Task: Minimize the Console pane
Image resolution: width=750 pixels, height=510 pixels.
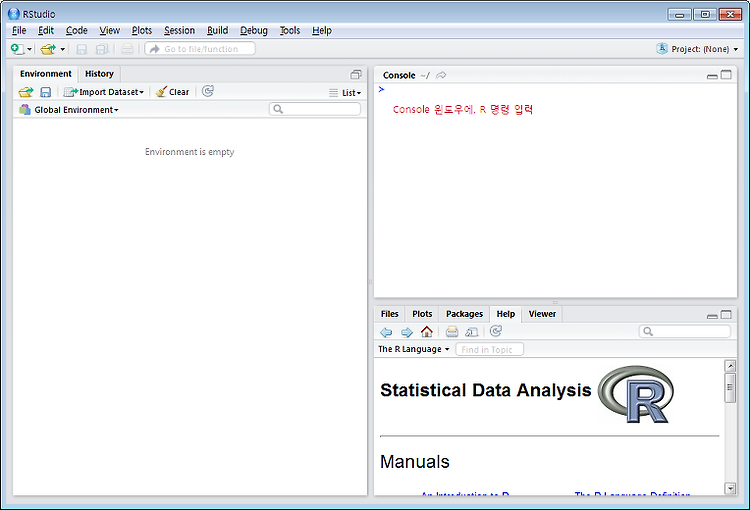Action: click(712, 76)
